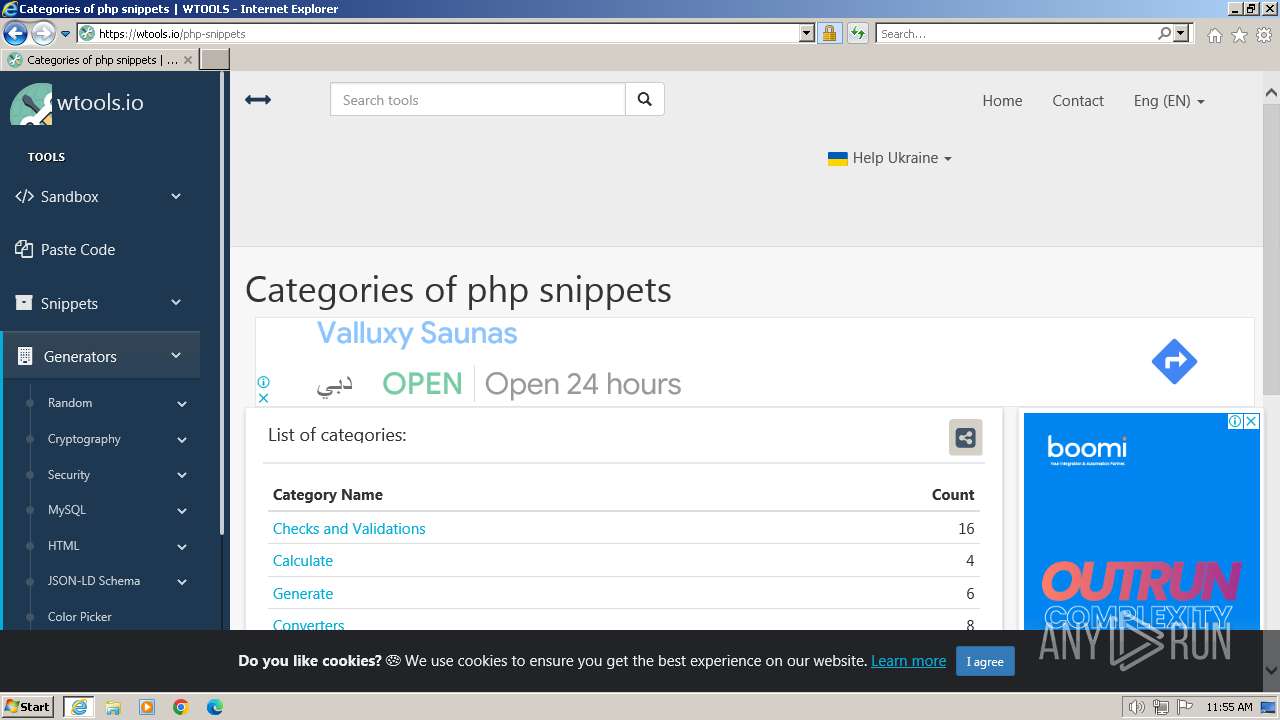The width and height of the screenshot is (1280, 720).
Task: Close the Valluxy Saunas ad with X
Action: click(263, 397)
